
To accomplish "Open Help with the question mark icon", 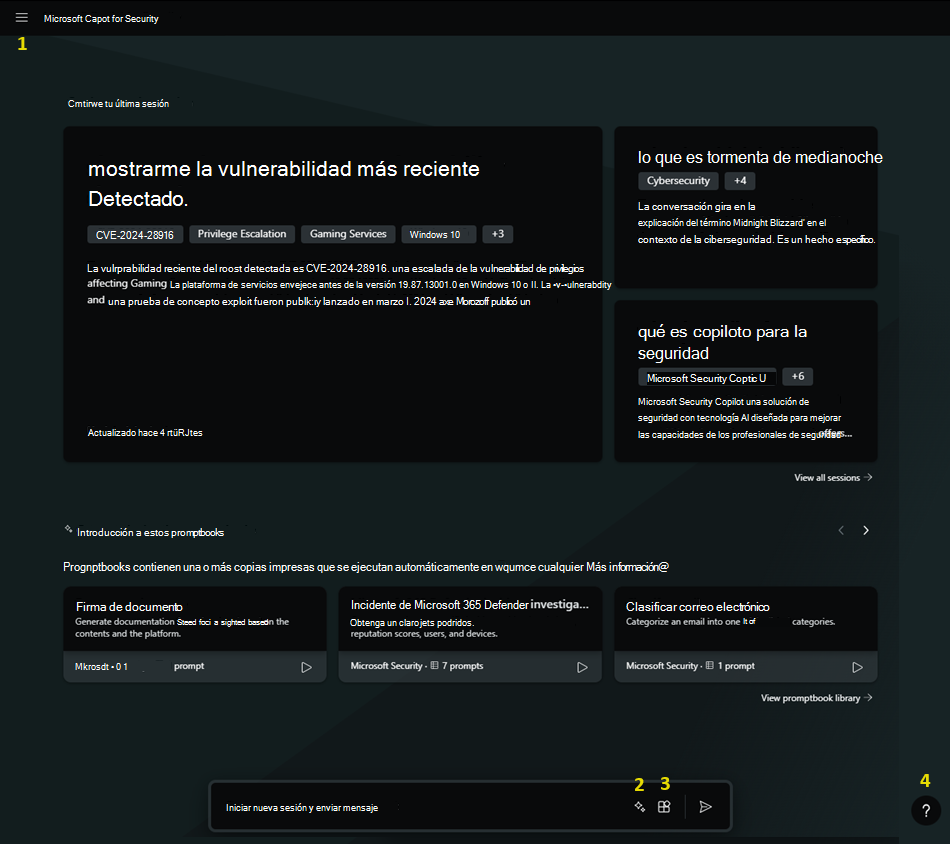I will pyautogui.click(x=924, y=810).
